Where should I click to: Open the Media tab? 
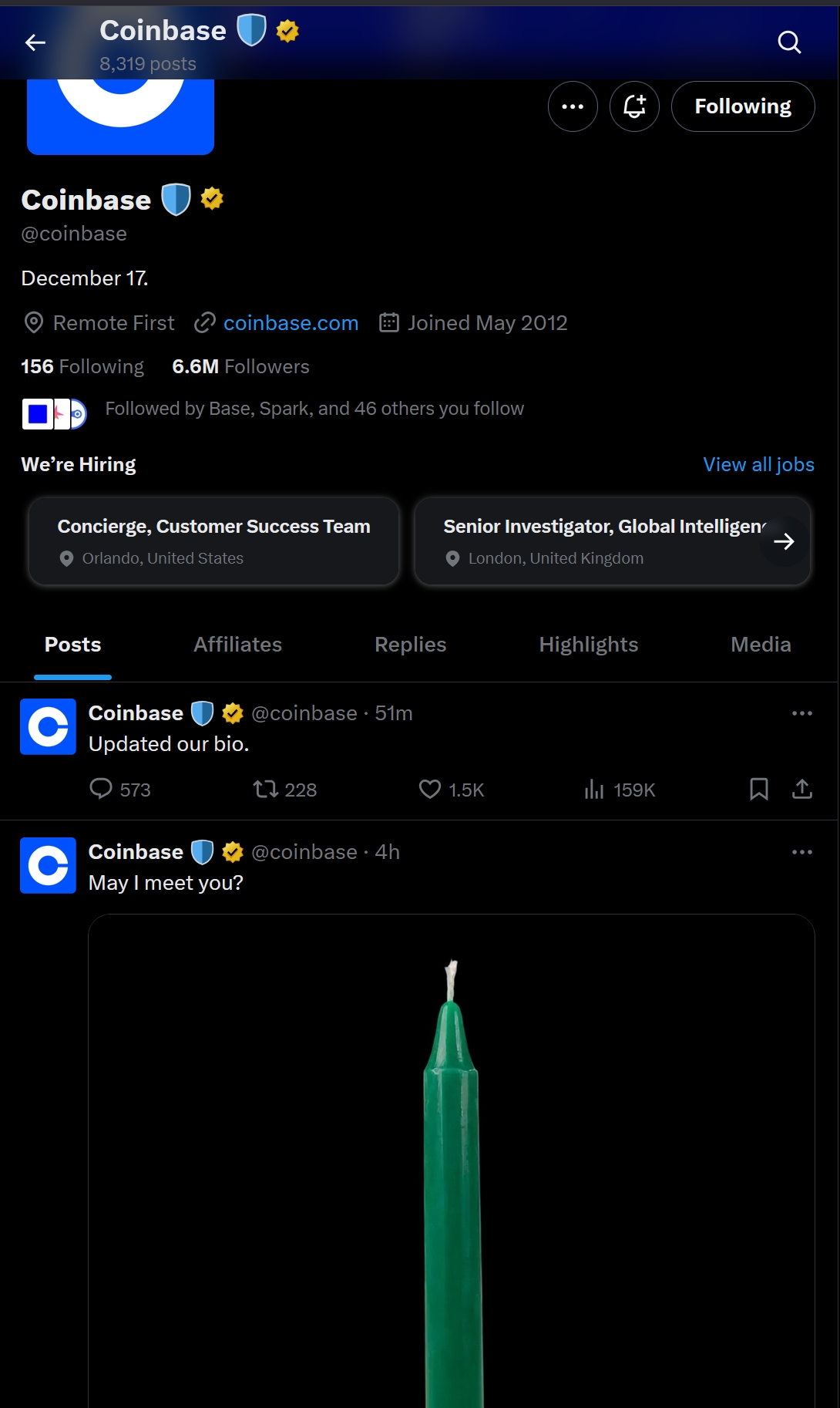[761, 645]
